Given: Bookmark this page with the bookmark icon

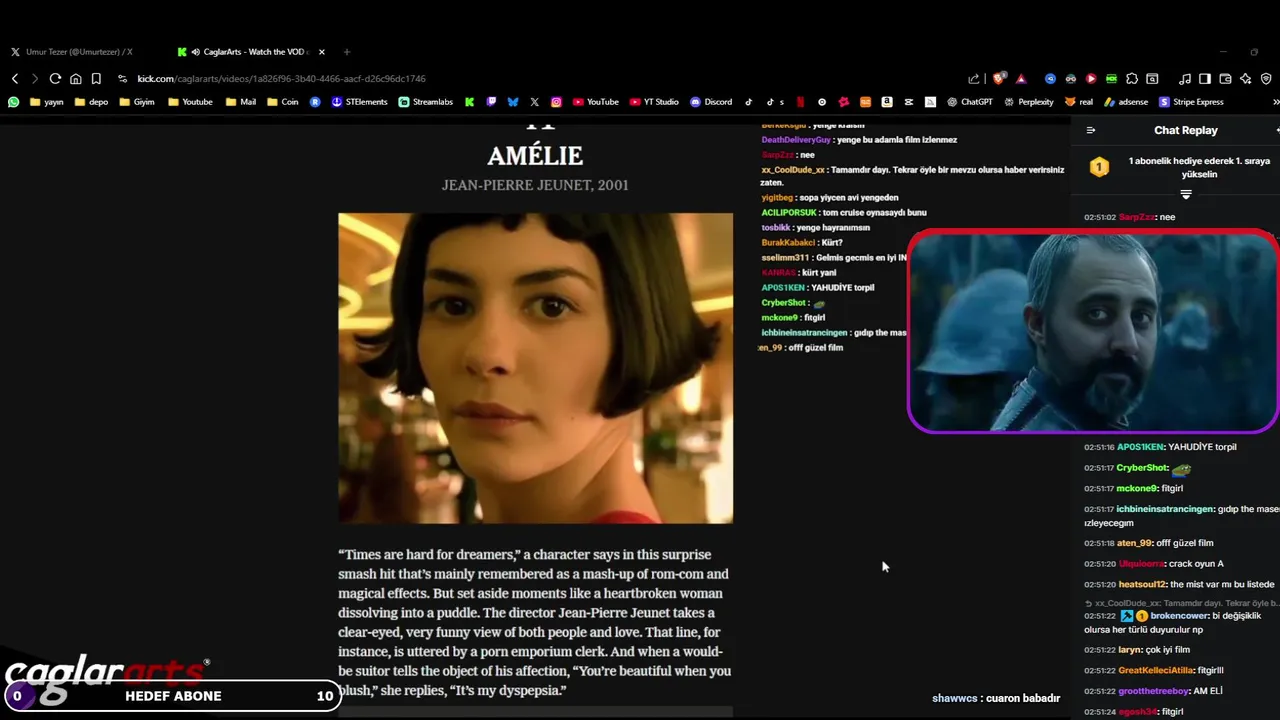Looking at the screenshot, I should pyautogui.click(x=96, y=79).
